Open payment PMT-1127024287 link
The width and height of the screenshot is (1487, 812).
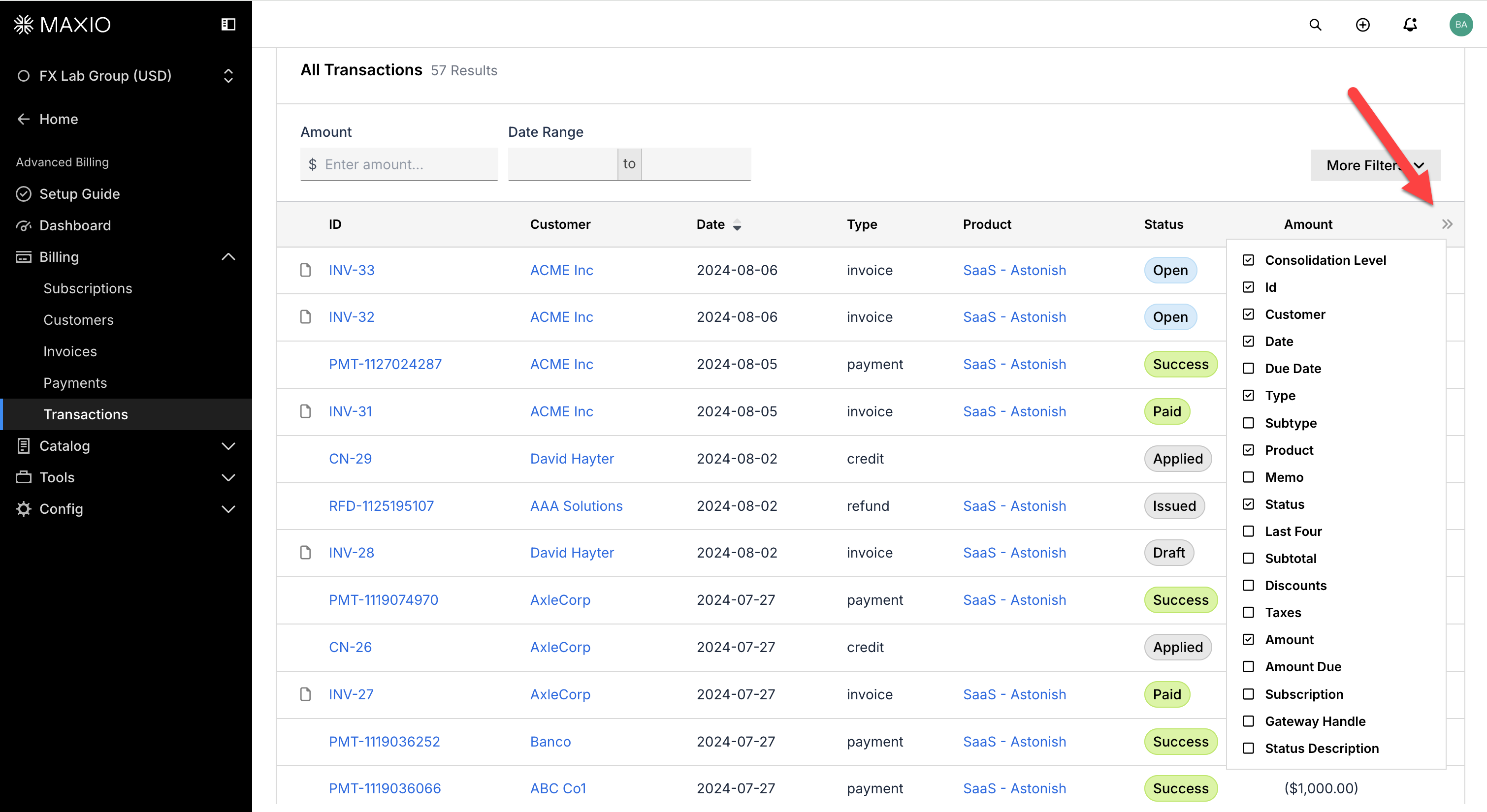pos(385,364)
